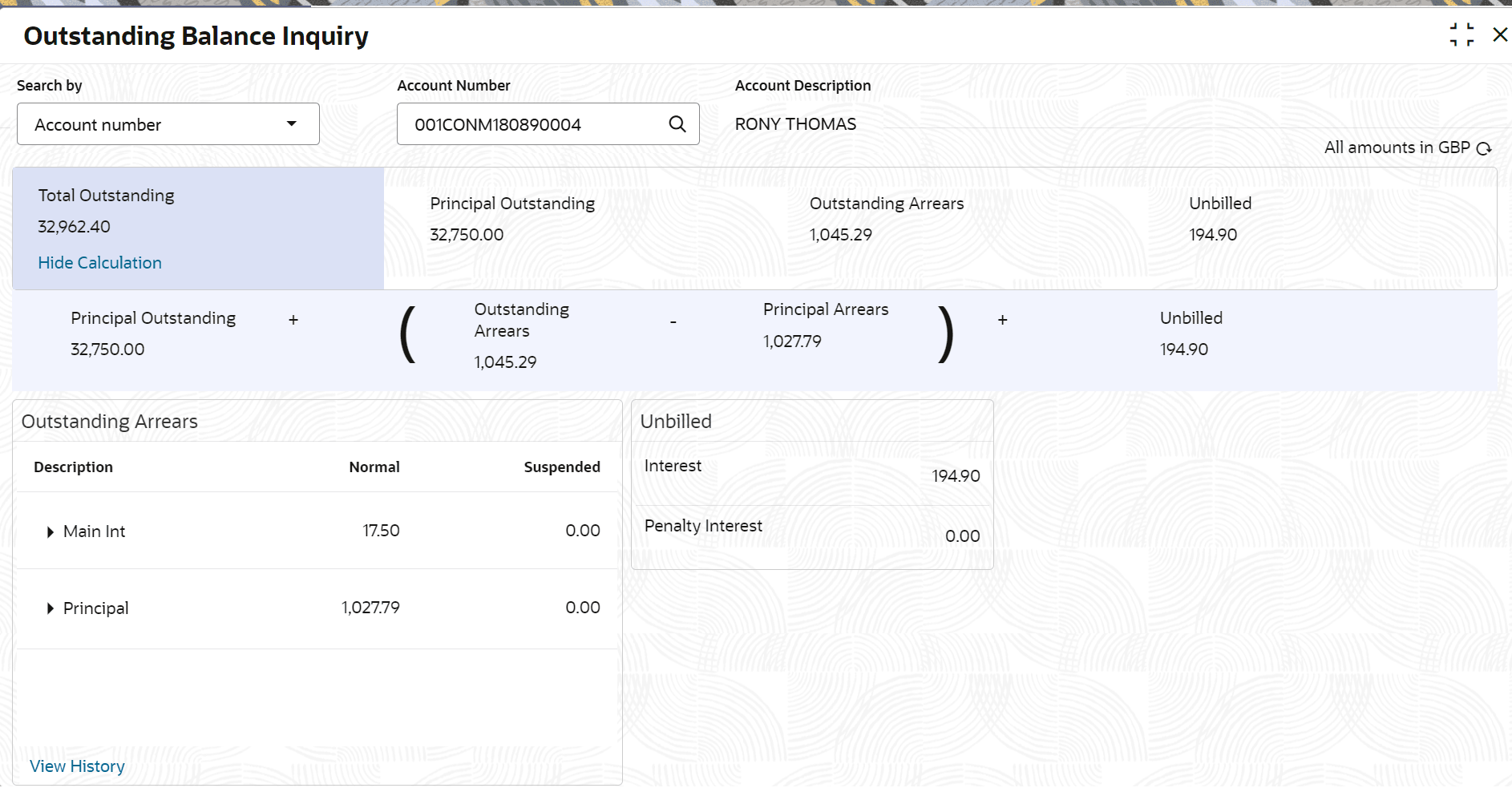Open the View History link
1512x788 pixels.
[77, 766]
